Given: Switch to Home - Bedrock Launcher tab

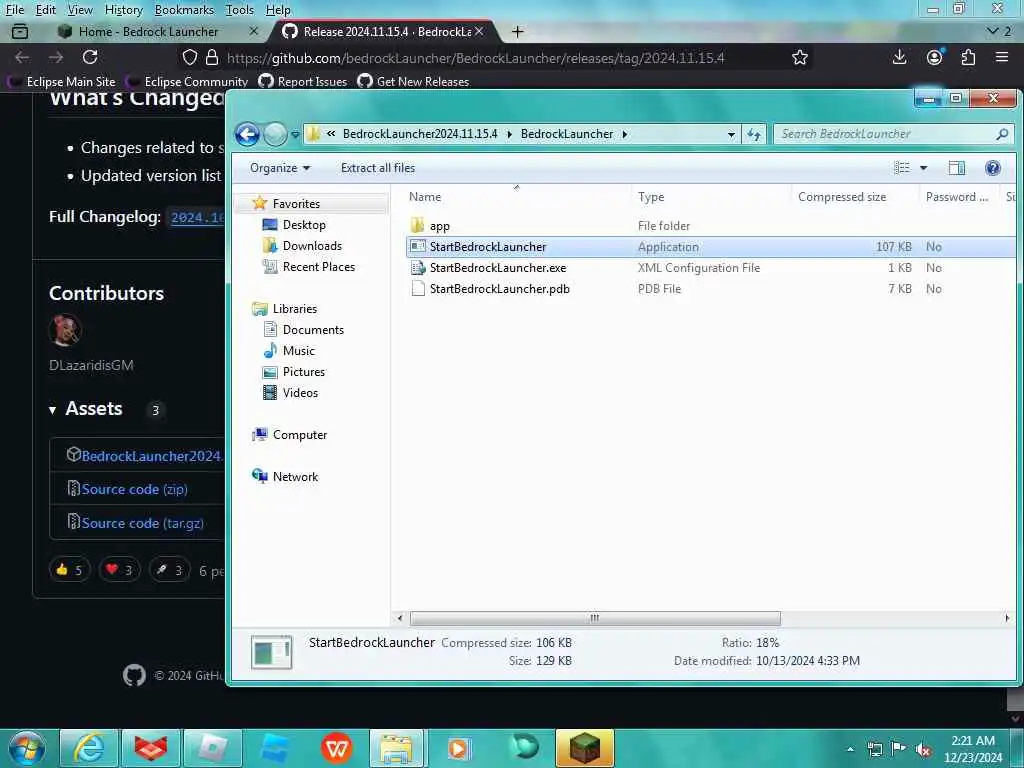Looking at the screenshot, I should click(148, 31).
